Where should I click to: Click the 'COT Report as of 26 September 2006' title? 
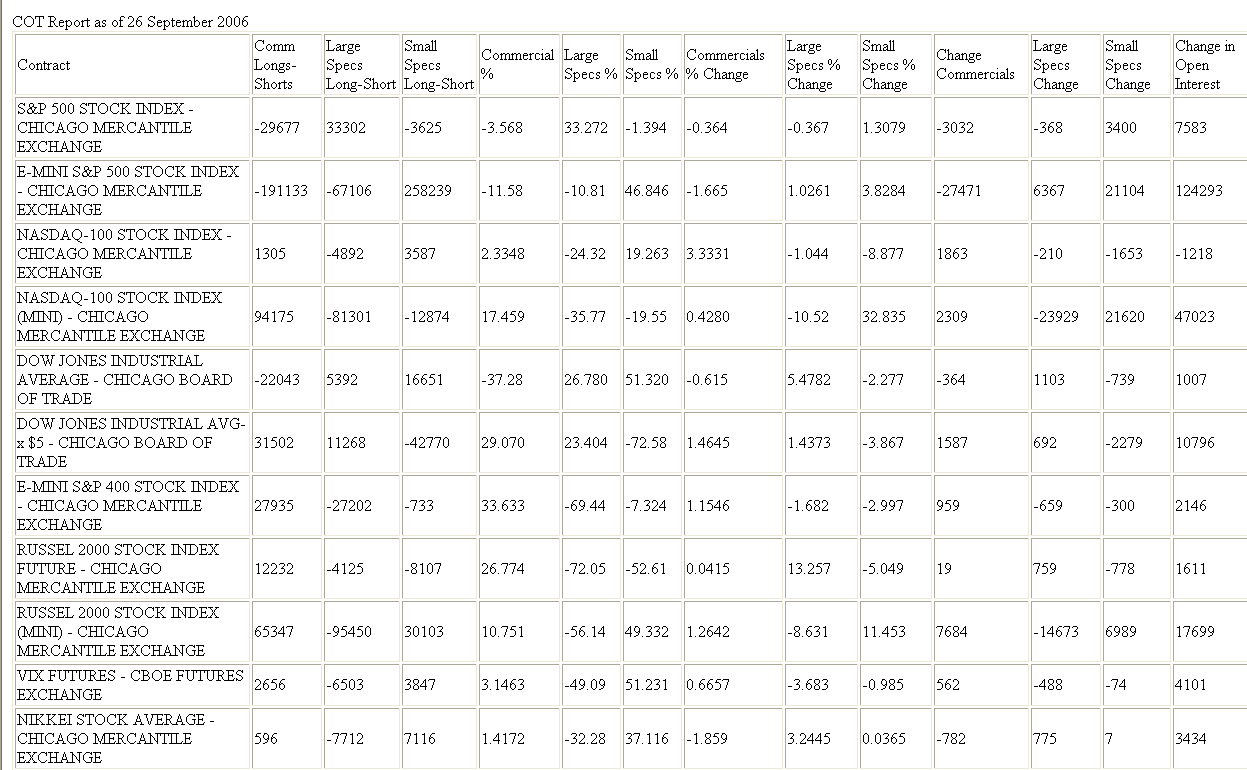tap(130, 22)
